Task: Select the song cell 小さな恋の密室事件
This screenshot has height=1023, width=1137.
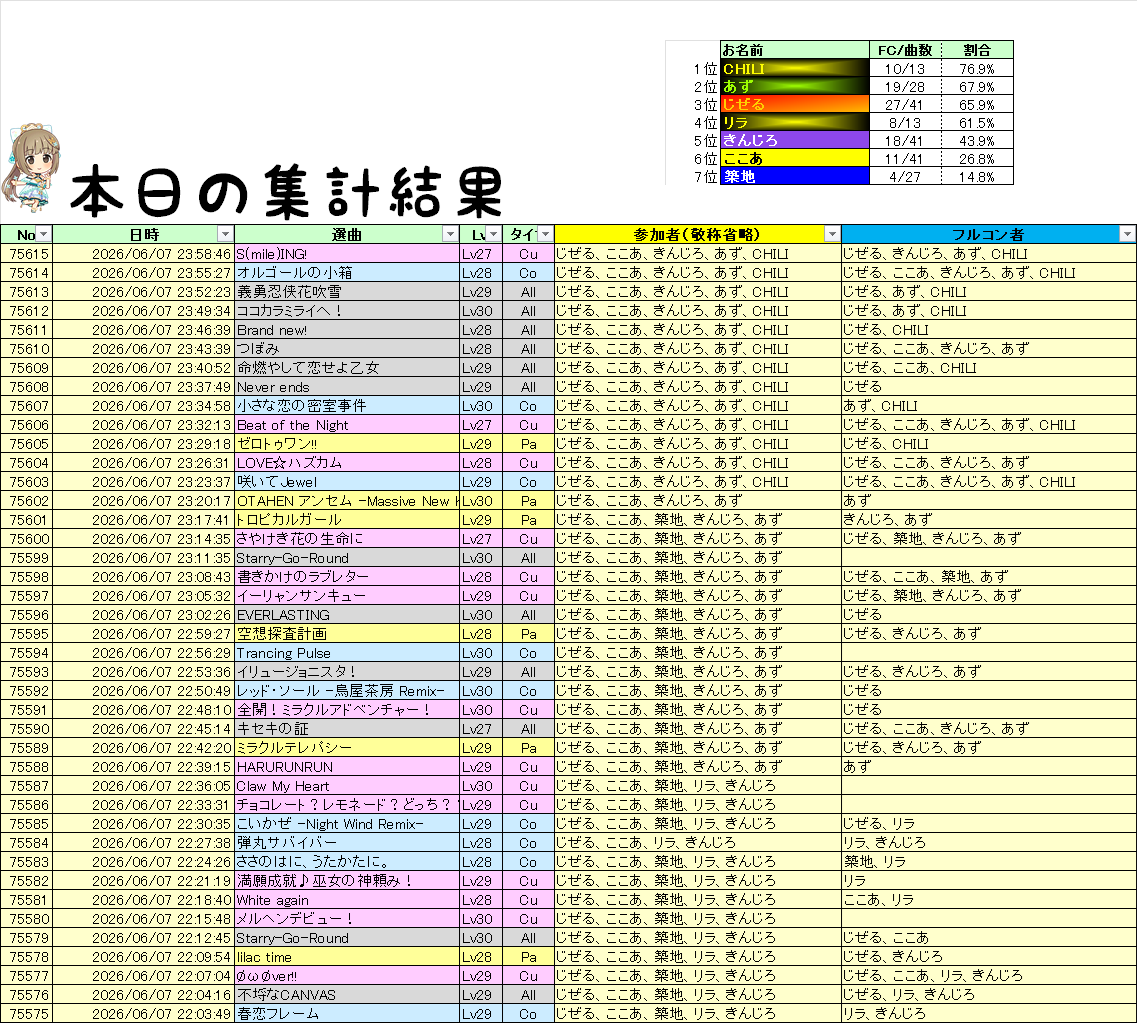Action: [x=347, y=406]
